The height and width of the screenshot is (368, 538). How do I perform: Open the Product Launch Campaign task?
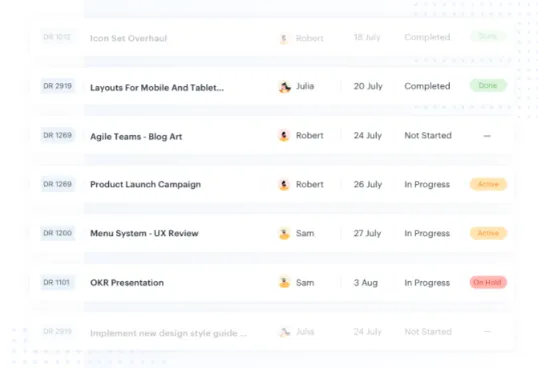145,185
